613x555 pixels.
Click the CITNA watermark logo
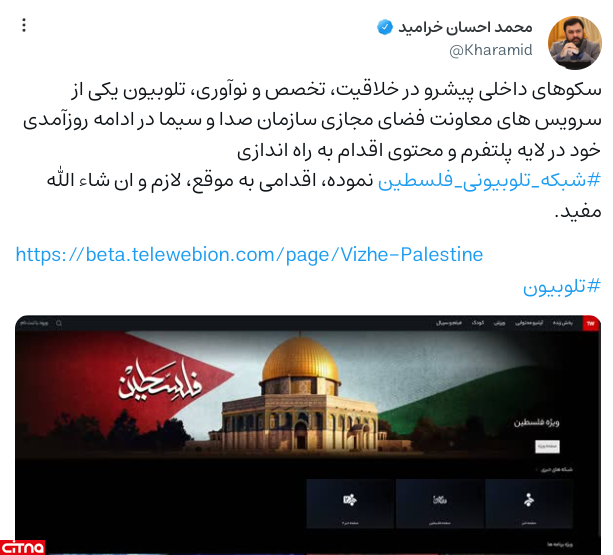pos(23,547)
